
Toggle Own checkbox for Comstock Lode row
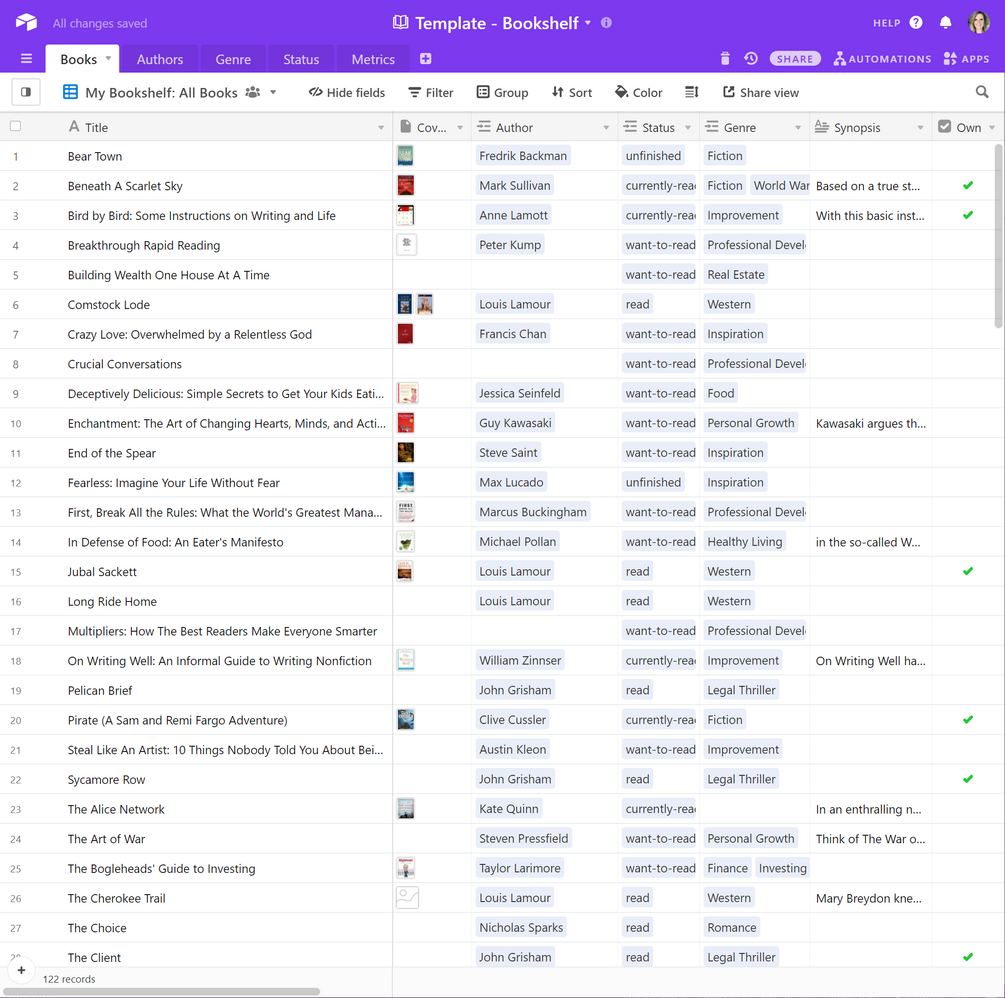point(968,304)
